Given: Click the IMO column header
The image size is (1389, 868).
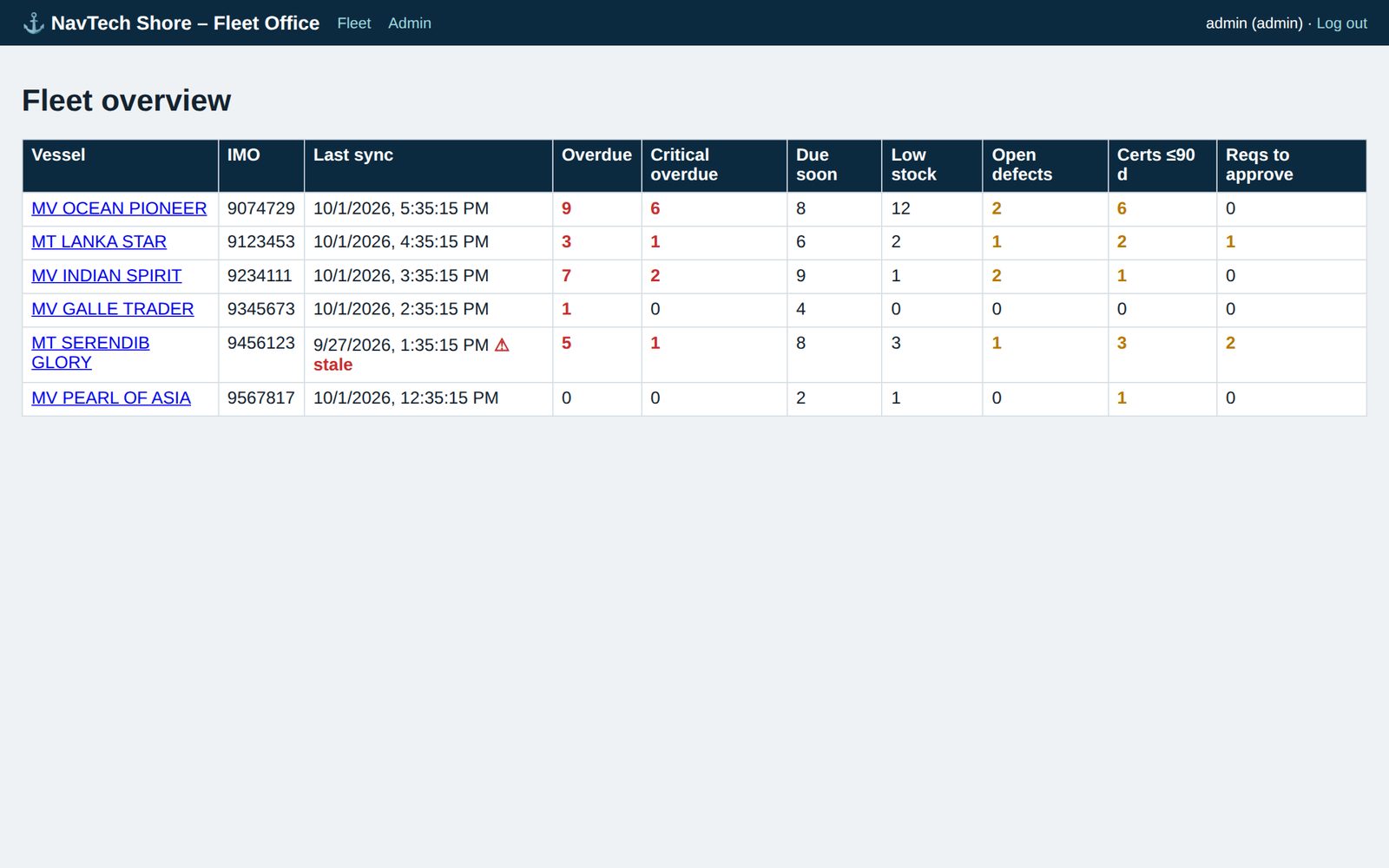Looking at the screenshot, I should pos(261,166).
